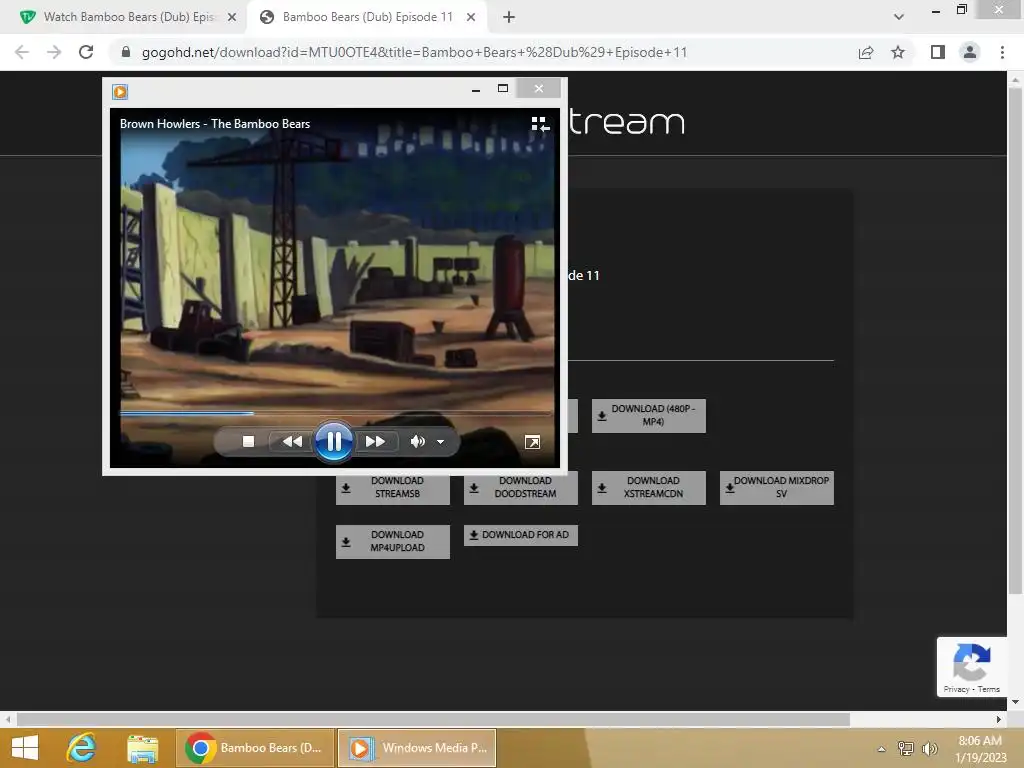The height and width of the screenshot is (768, 1024).
Task: Click Download XstreamCDN button
Action: [648, 487]
